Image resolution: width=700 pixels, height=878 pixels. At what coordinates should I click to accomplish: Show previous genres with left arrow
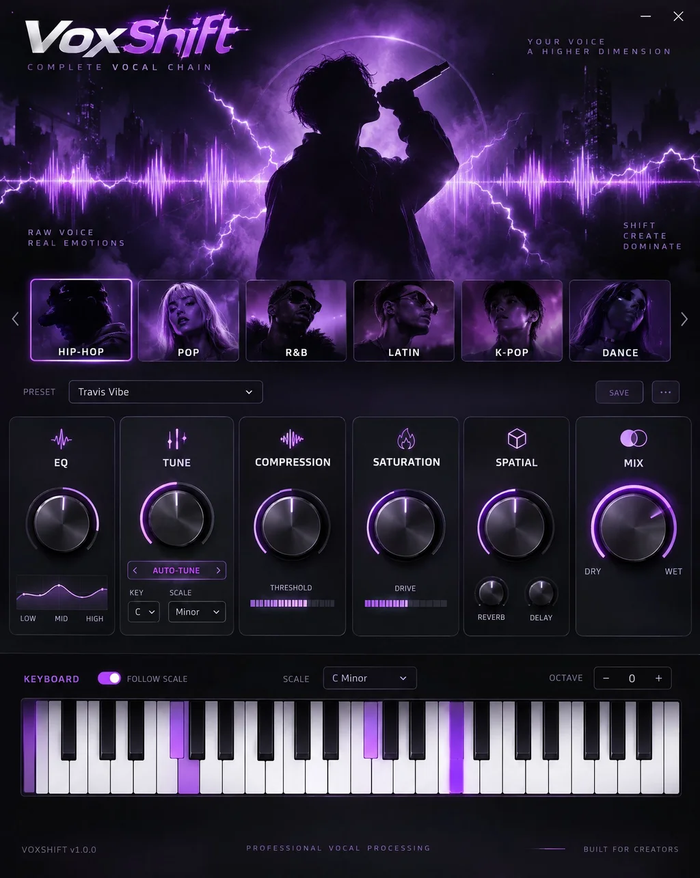[x=15, y=319]
